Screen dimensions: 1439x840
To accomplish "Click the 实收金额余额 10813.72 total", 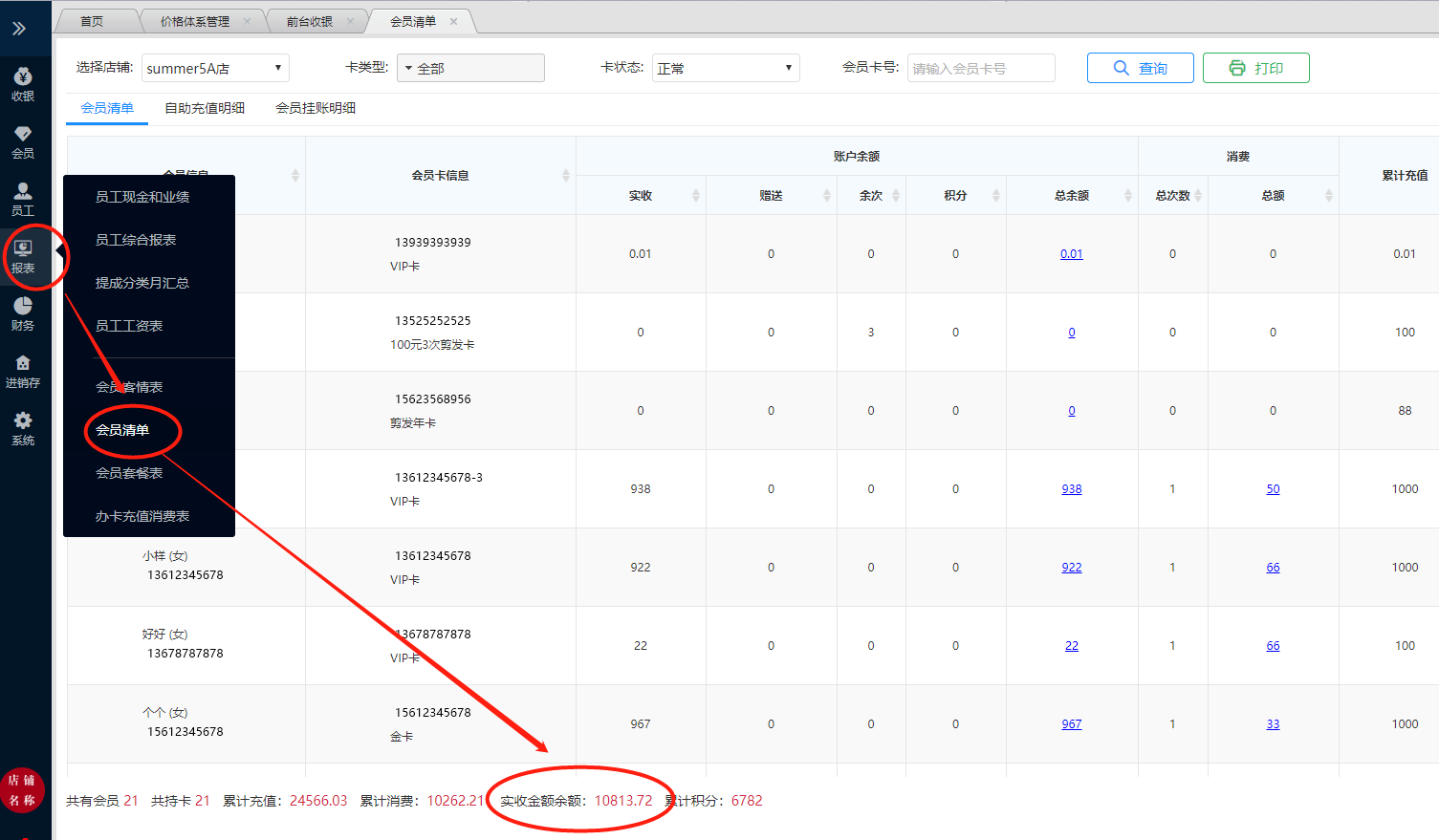I will 577,801.
